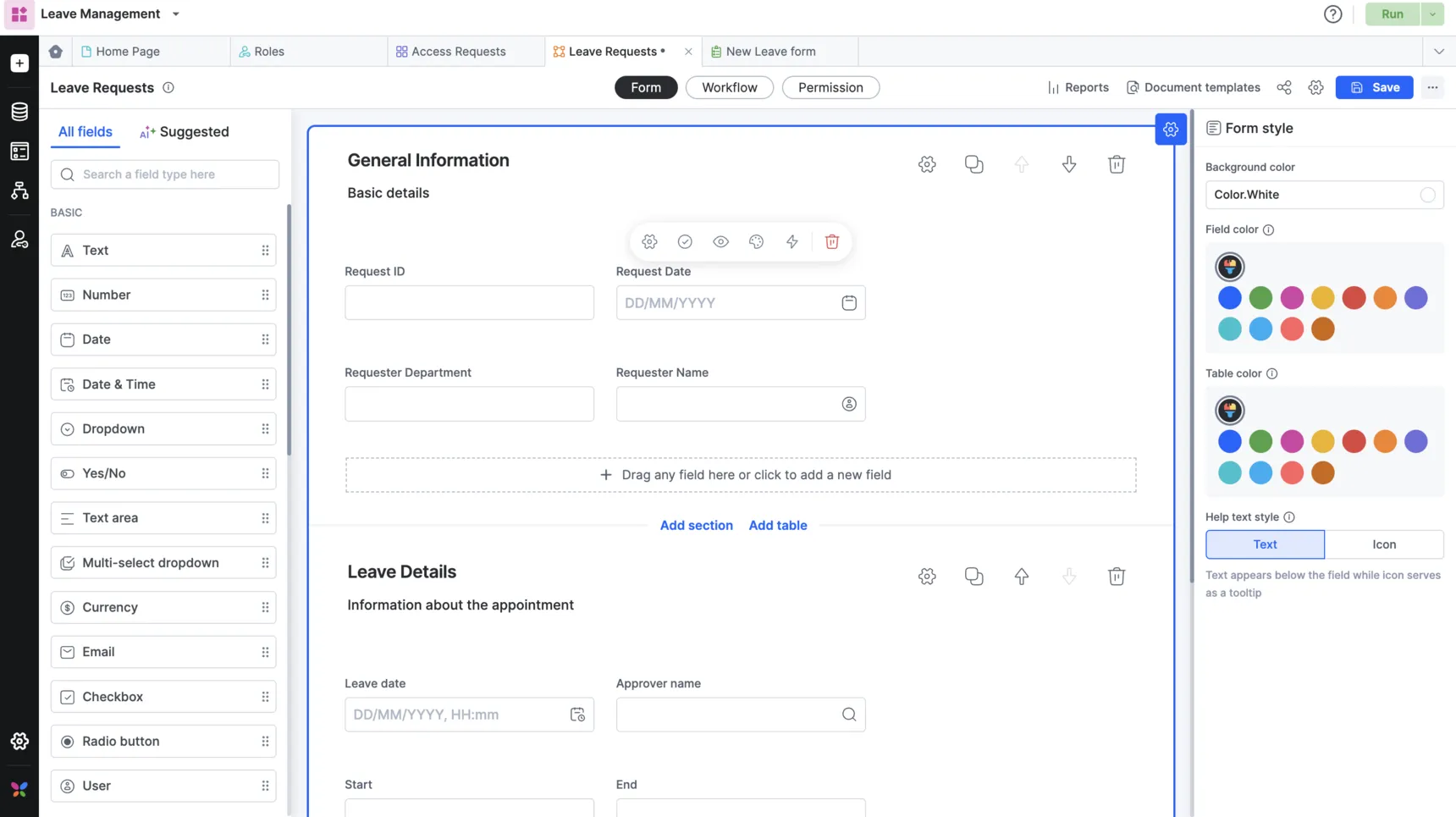
Task: Pick yellow Table color swatch
Action: click(x=1322, y=442)
